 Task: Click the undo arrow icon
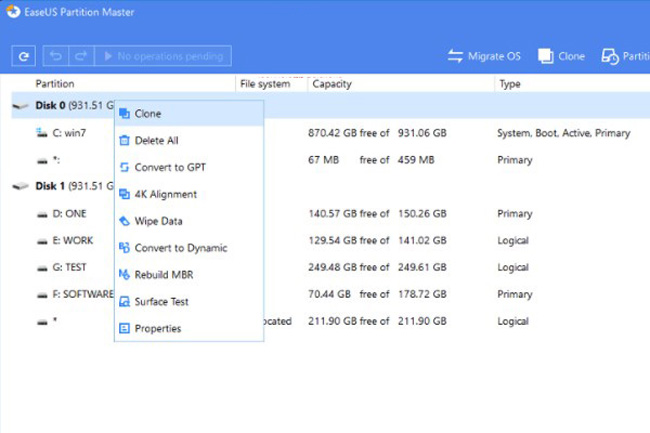point(56,56)
